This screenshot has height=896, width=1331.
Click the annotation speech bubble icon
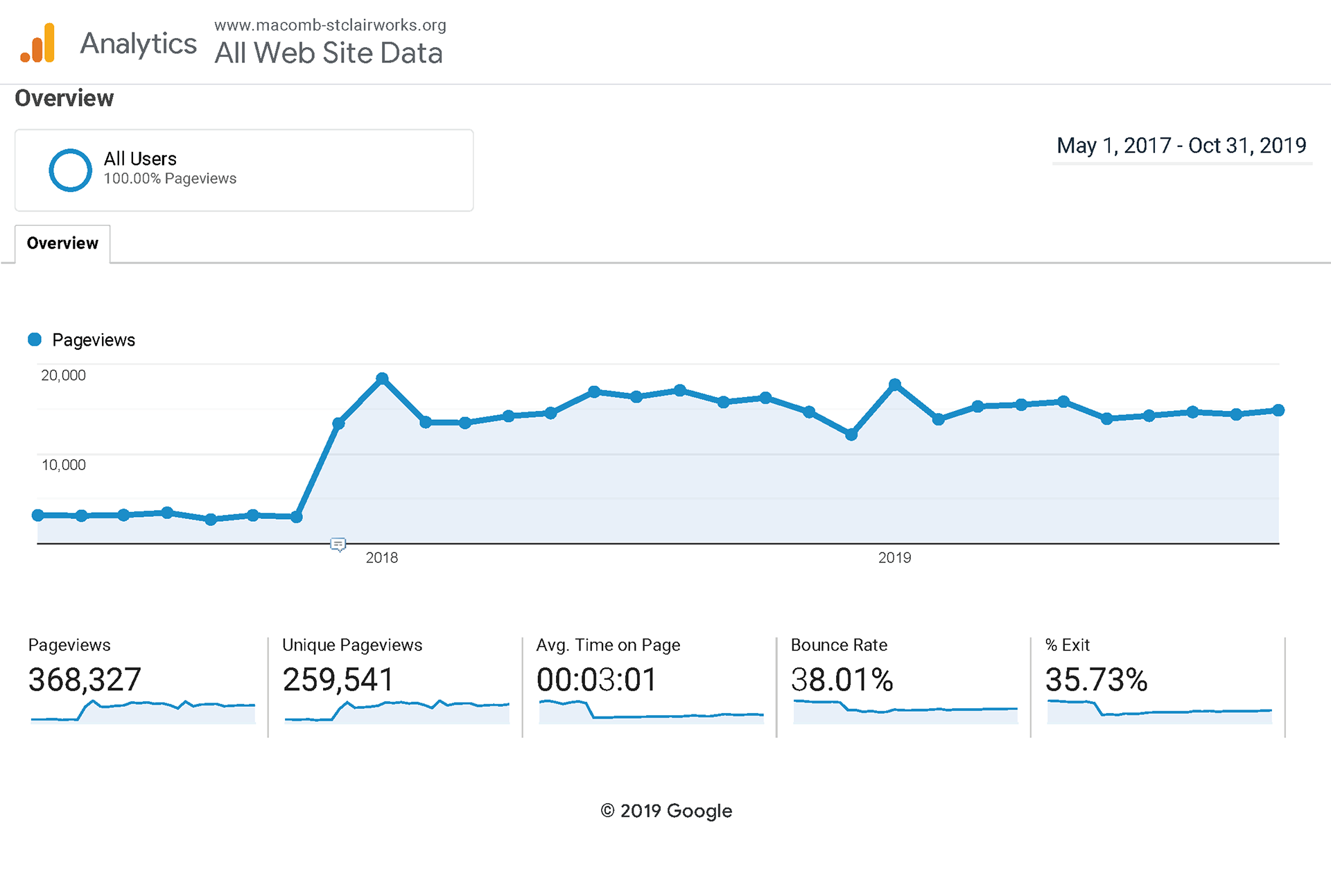click(x=338, y=545)
